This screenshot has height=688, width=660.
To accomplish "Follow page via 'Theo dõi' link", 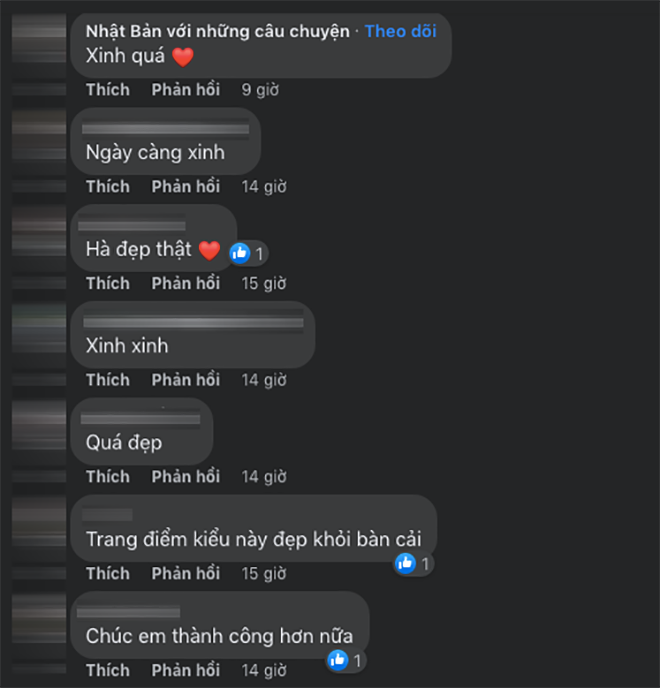I will [400, 31].
